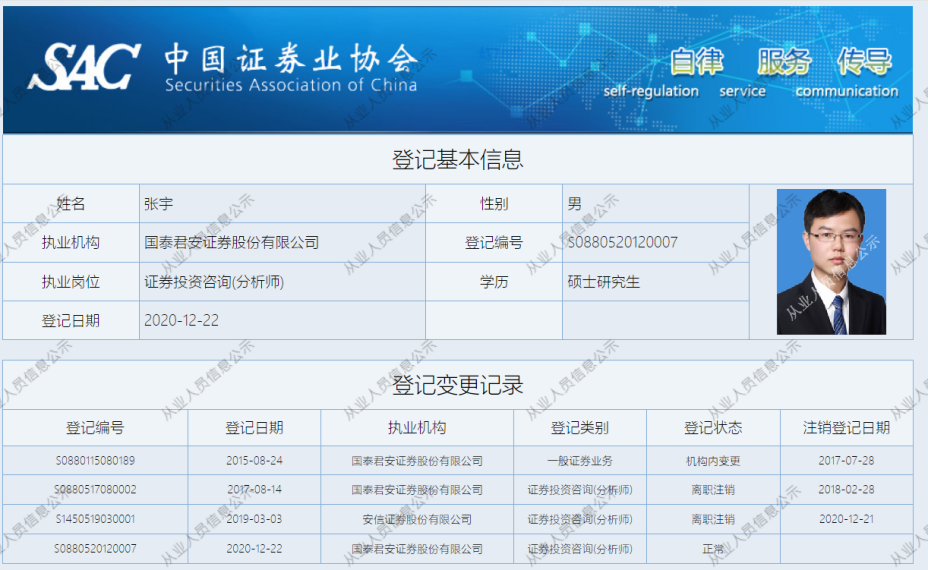The width and height of the screenshot is (928, 570).
Task: Click the 登记基本信息 section heading
Action: click(x=457, y=159)
